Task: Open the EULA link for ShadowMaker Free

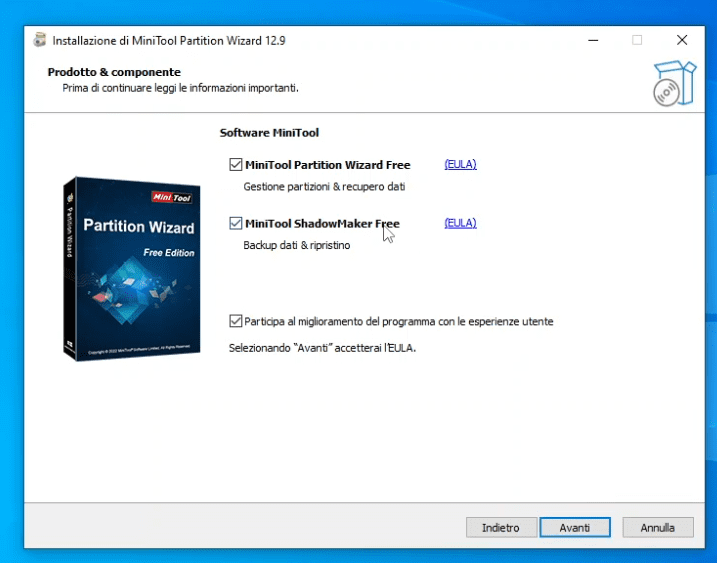Action: click(460, 224)
